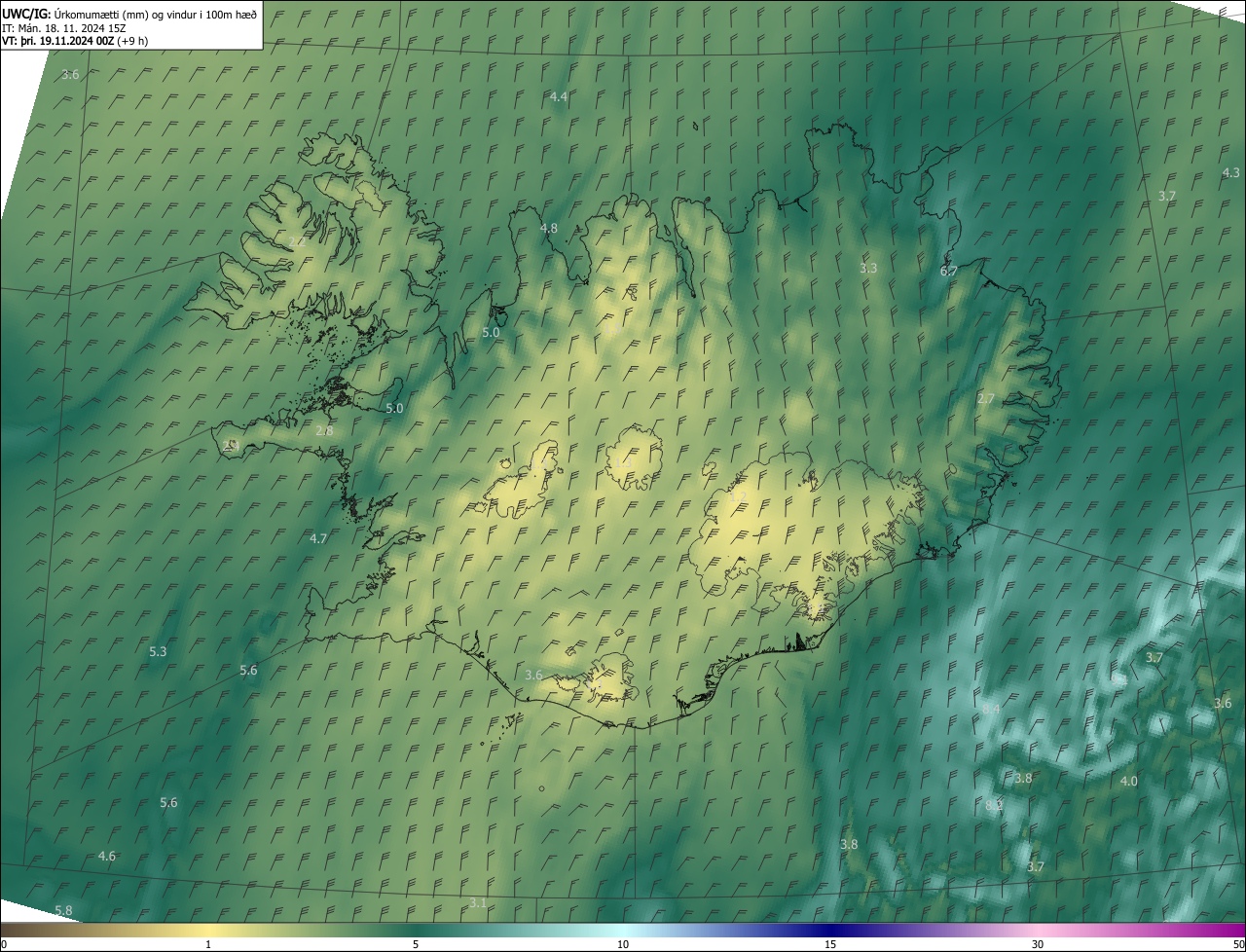Click the 'VT: þri. 19.11.2024 00Z (+9 h)' line

click(x=76, y=41)
